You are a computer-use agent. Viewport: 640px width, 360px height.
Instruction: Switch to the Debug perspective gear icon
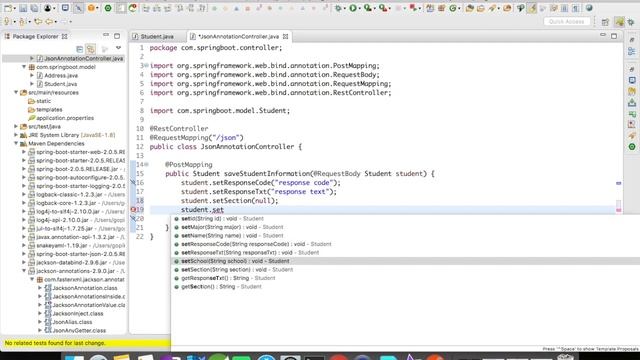point(631,22)
